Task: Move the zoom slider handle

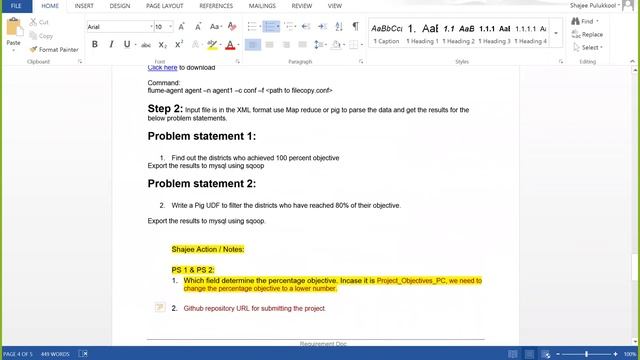Action: [x=586, y=354]
